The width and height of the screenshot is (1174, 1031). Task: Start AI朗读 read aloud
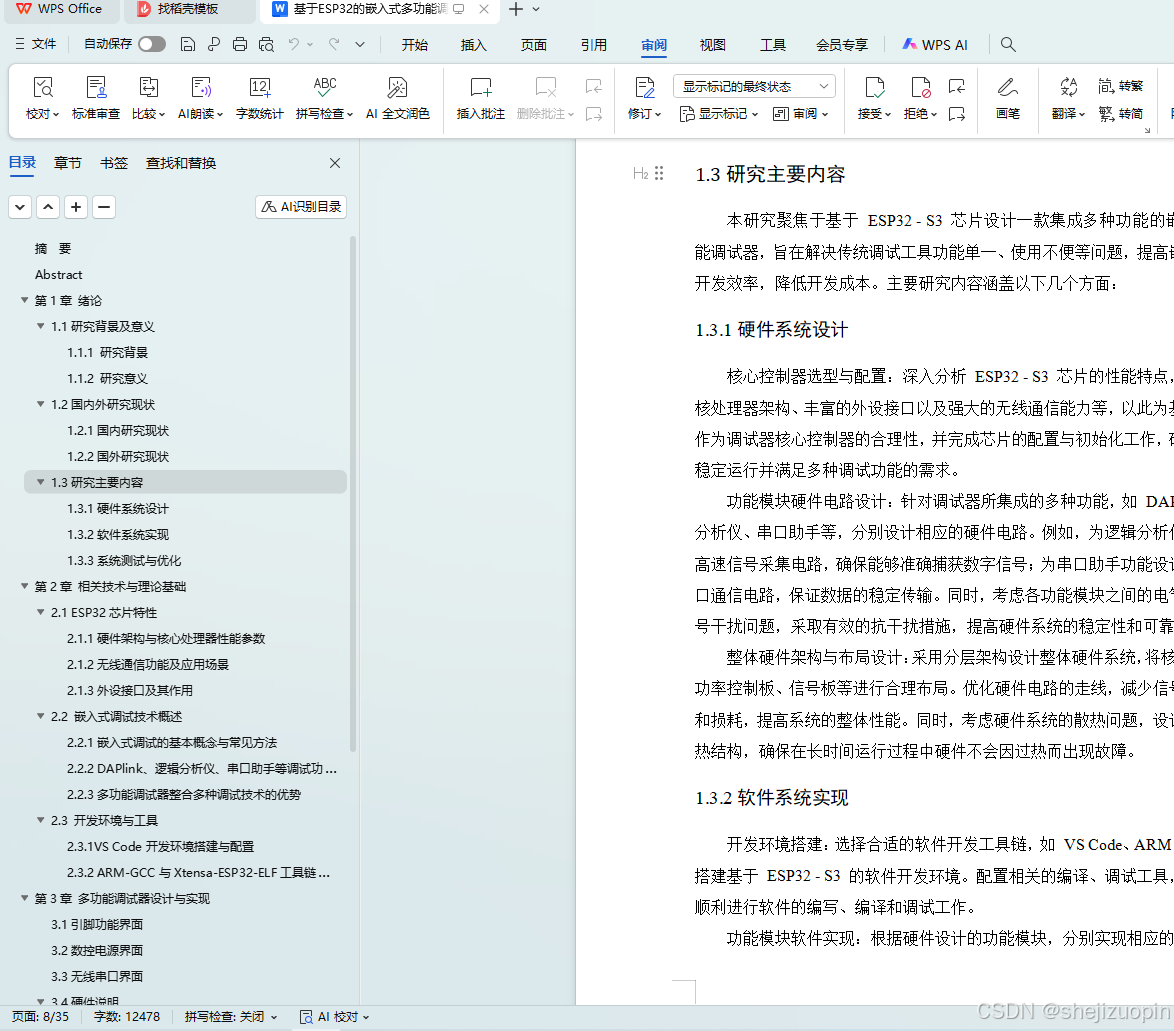pyautogui.click(x=198, y=98)
